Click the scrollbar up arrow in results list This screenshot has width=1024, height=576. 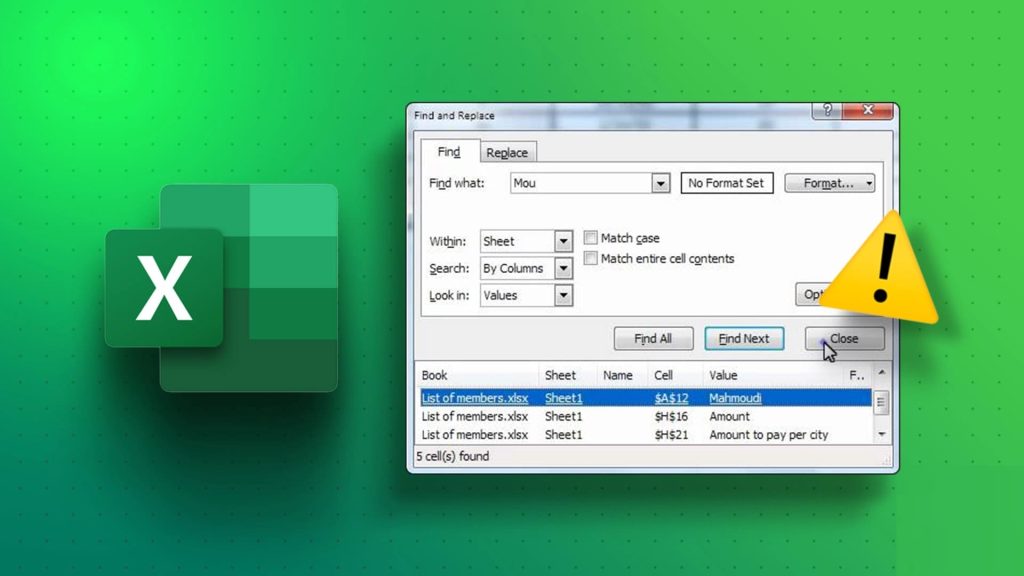881,374
